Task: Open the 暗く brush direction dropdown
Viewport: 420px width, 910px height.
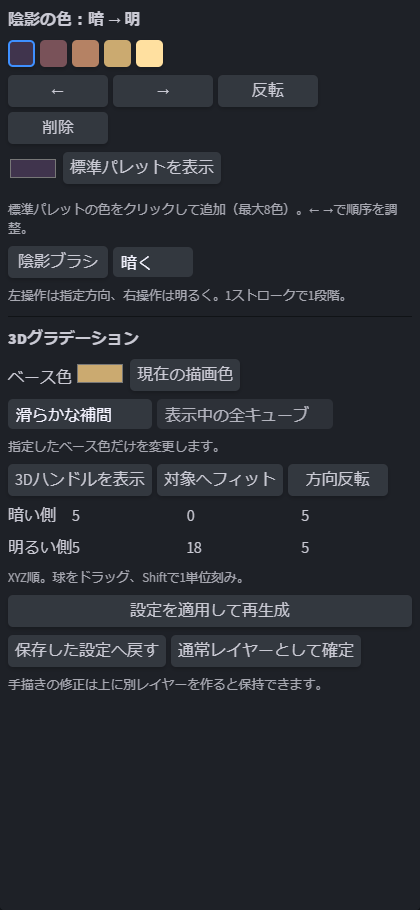Action: pyautogui.click(x=153, y=262)
